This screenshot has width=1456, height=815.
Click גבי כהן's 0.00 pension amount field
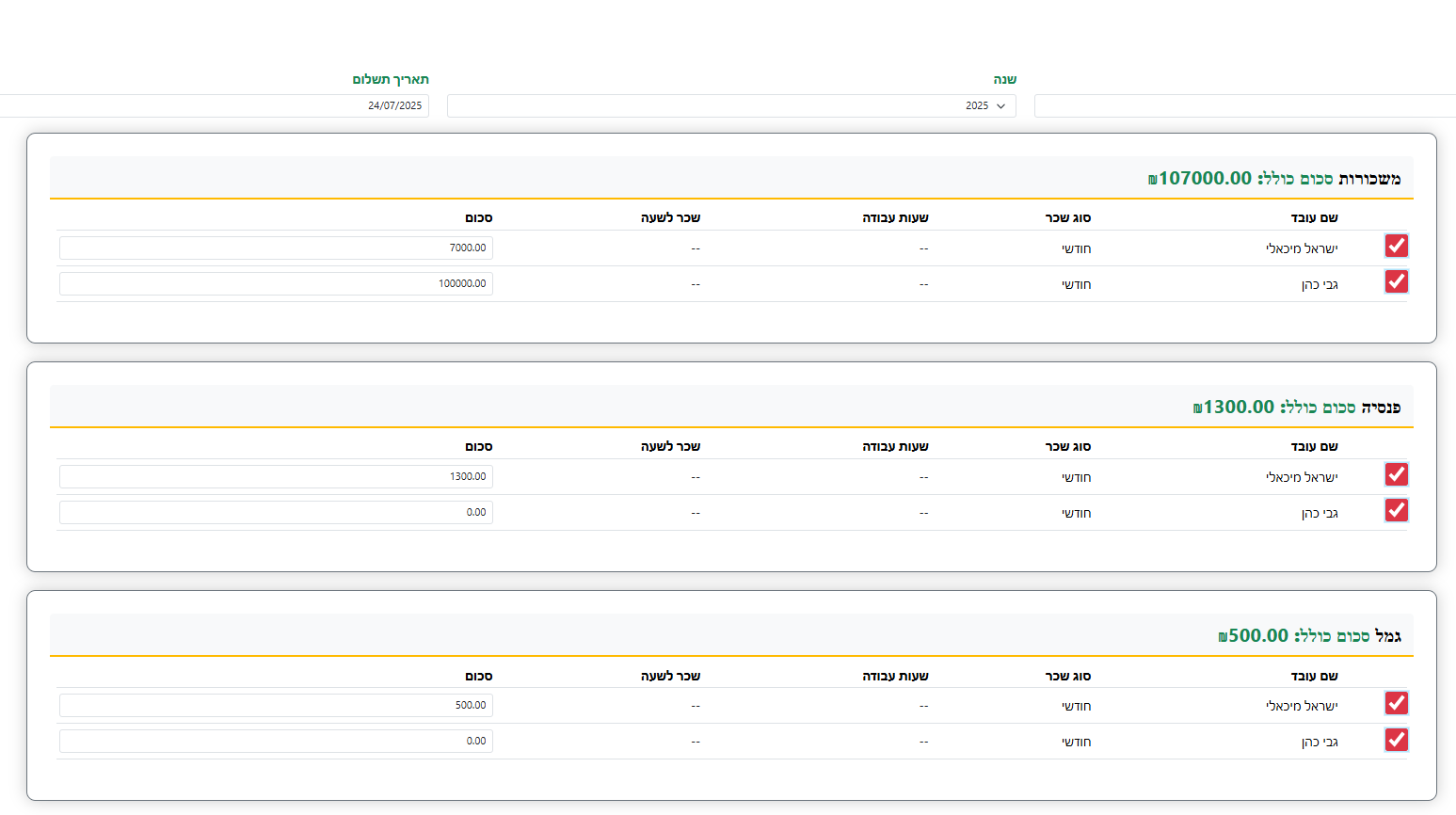click(x=276, y=513)
